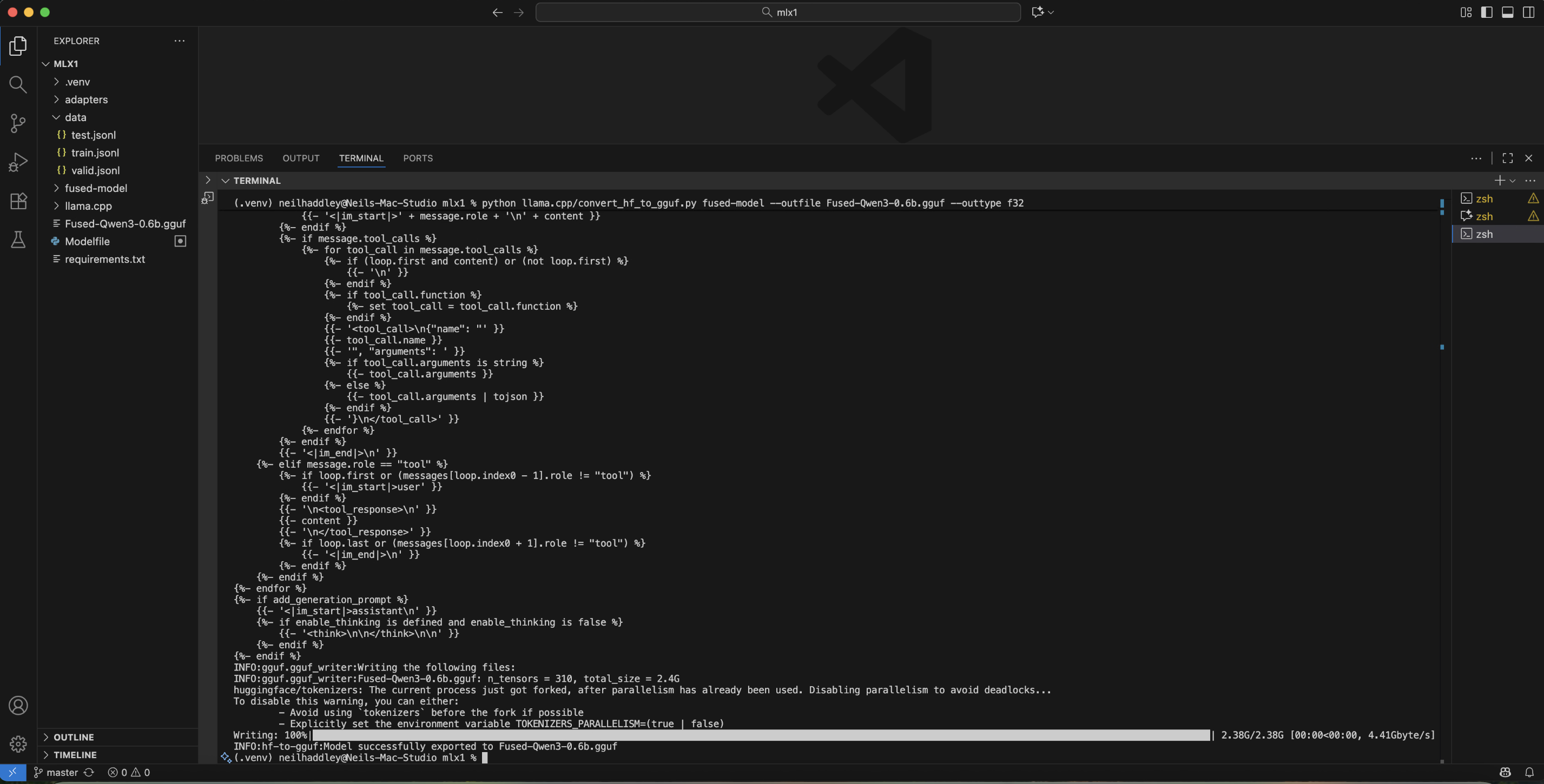Viewport: 1544px width, 784px height.
Task: Maximize the terminal panel
Action: coord(1507,158)
